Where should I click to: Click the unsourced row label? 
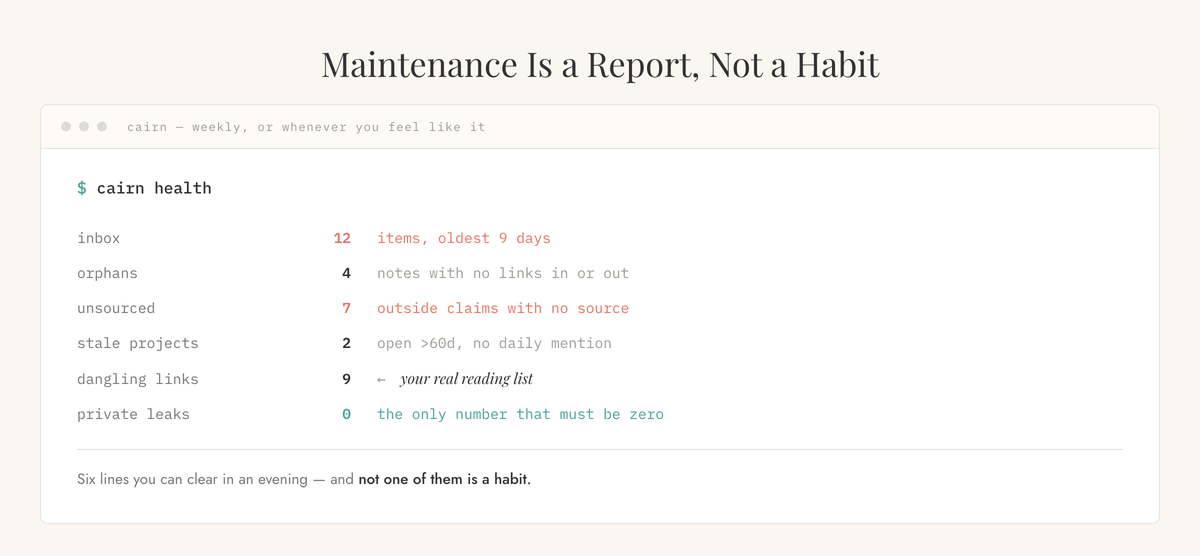116,308
